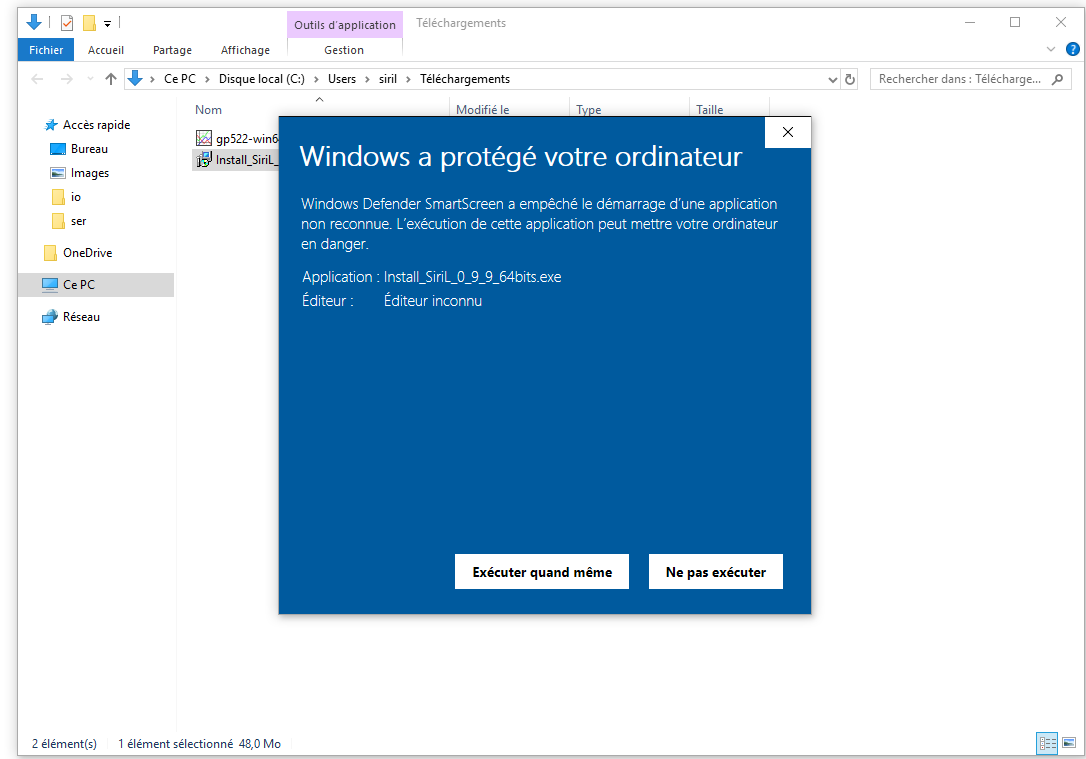Image resolution: width=1086 pixels, height=759 pixels.
Task: Open the blue help question icon
Action: pos(1072,49)
